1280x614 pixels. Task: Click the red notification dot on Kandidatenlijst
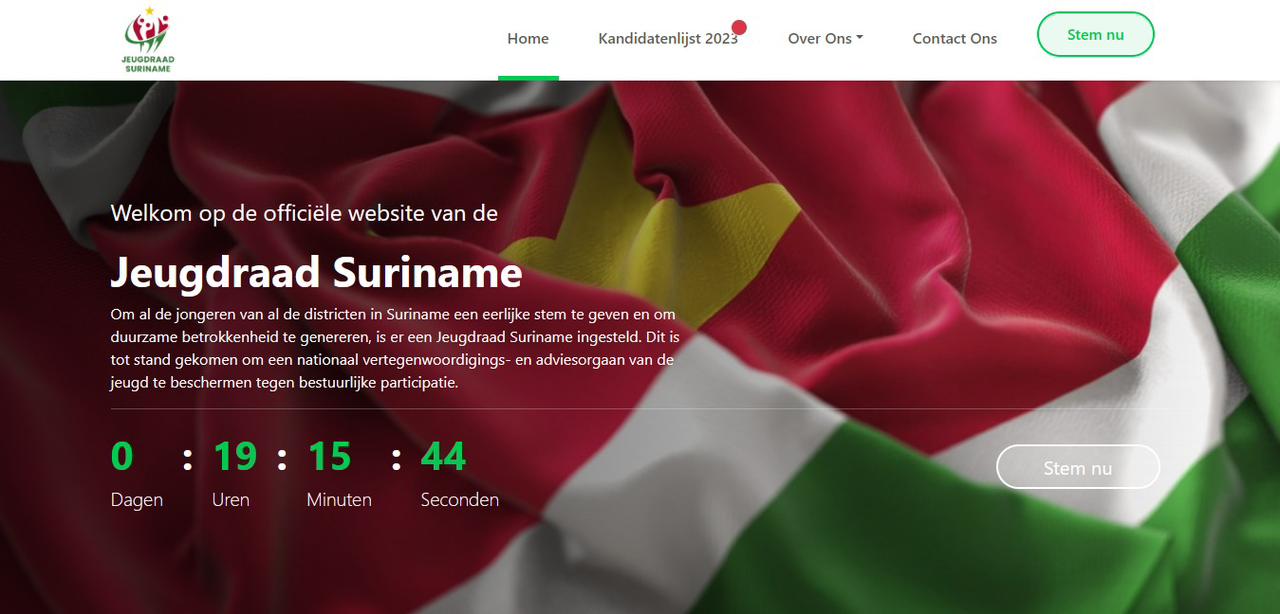(739, 27)
